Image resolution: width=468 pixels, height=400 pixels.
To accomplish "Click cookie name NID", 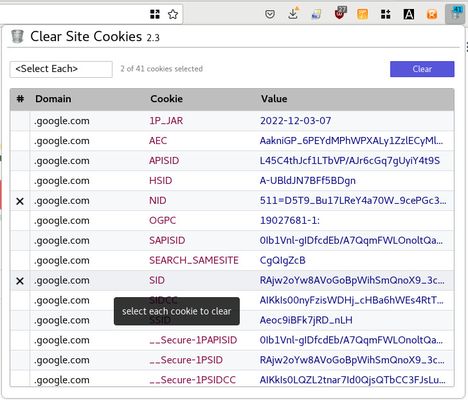I will (x=158, y=201).
